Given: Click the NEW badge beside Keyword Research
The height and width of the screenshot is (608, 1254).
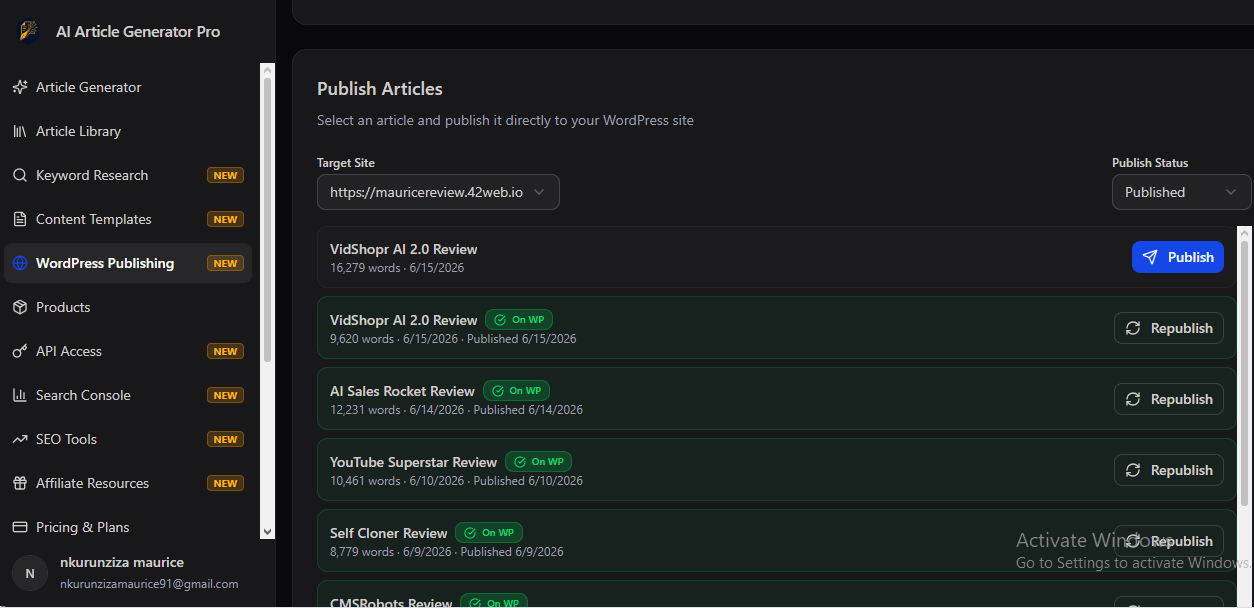Looking at the screenshot, I should [225, 175].
